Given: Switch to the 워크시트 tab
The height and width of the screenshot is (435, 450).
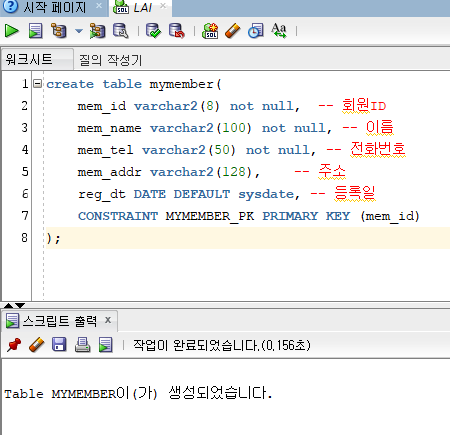Looking at the screenshot, I should tap(37, 59).
